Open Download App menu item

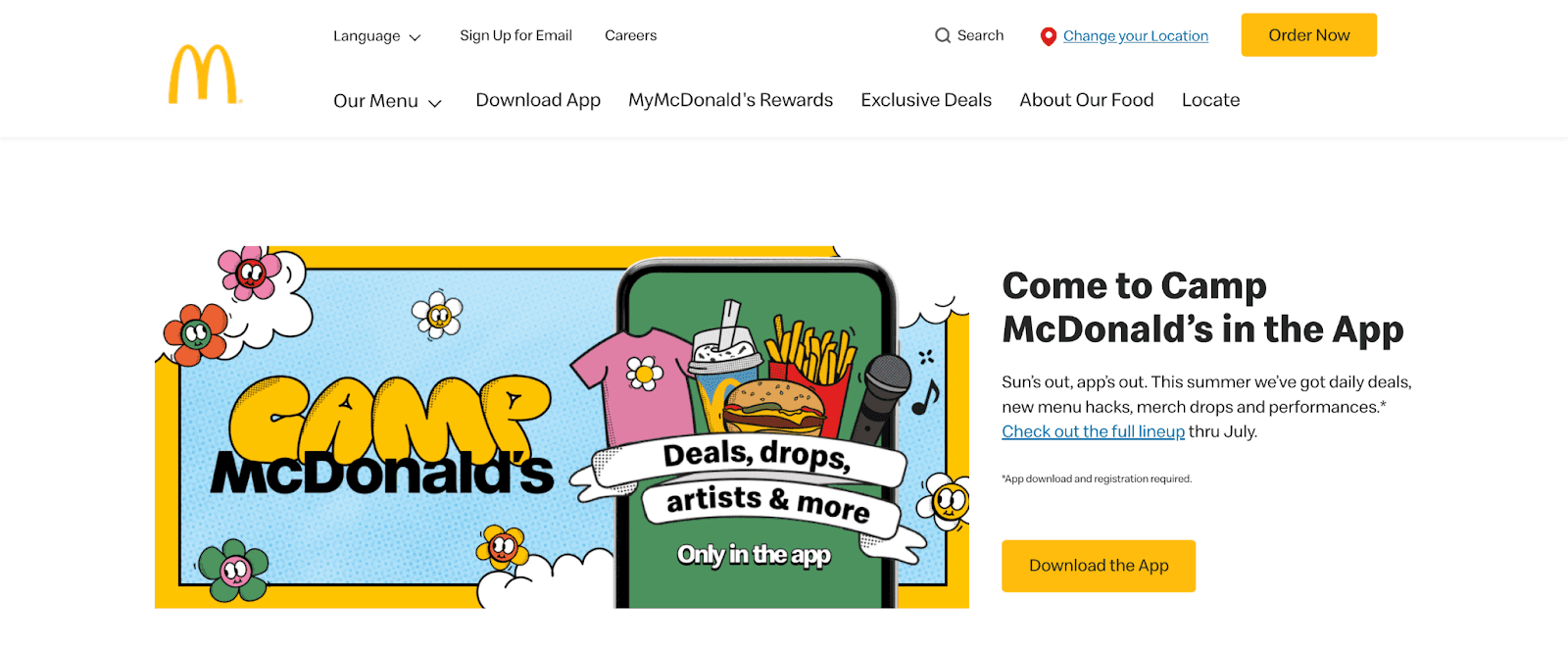pos(538,100)
